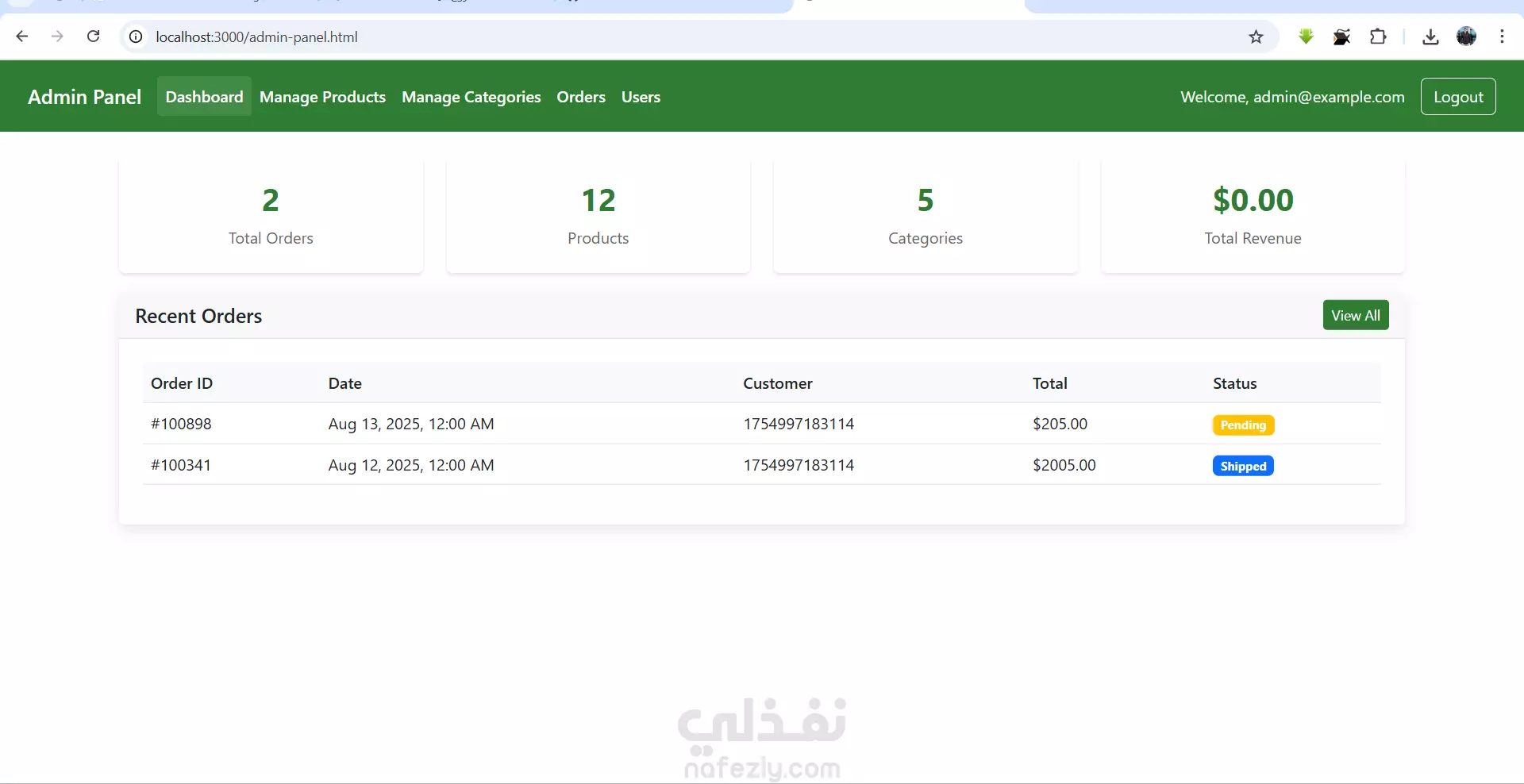Open the Extensions puzzle icon
The height and width of the screenshot is (784, 1524).
(x=1378, y=37)
